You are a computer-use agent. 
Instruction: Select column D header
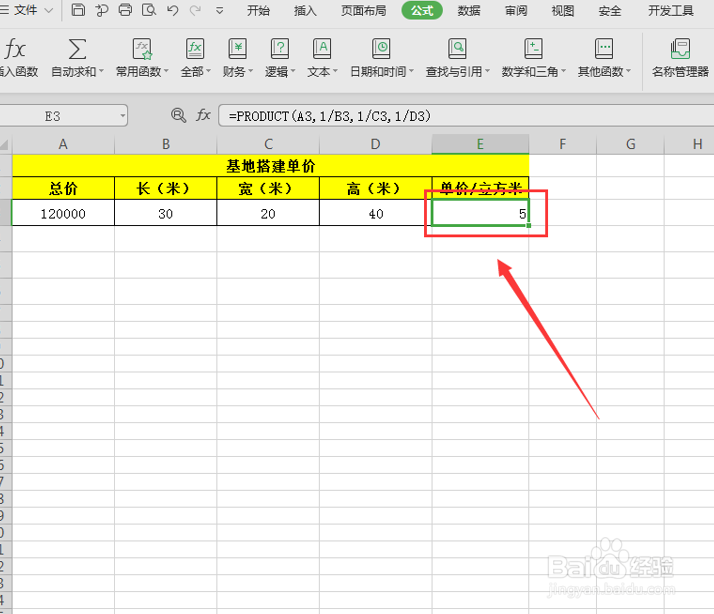coord(376,144)
